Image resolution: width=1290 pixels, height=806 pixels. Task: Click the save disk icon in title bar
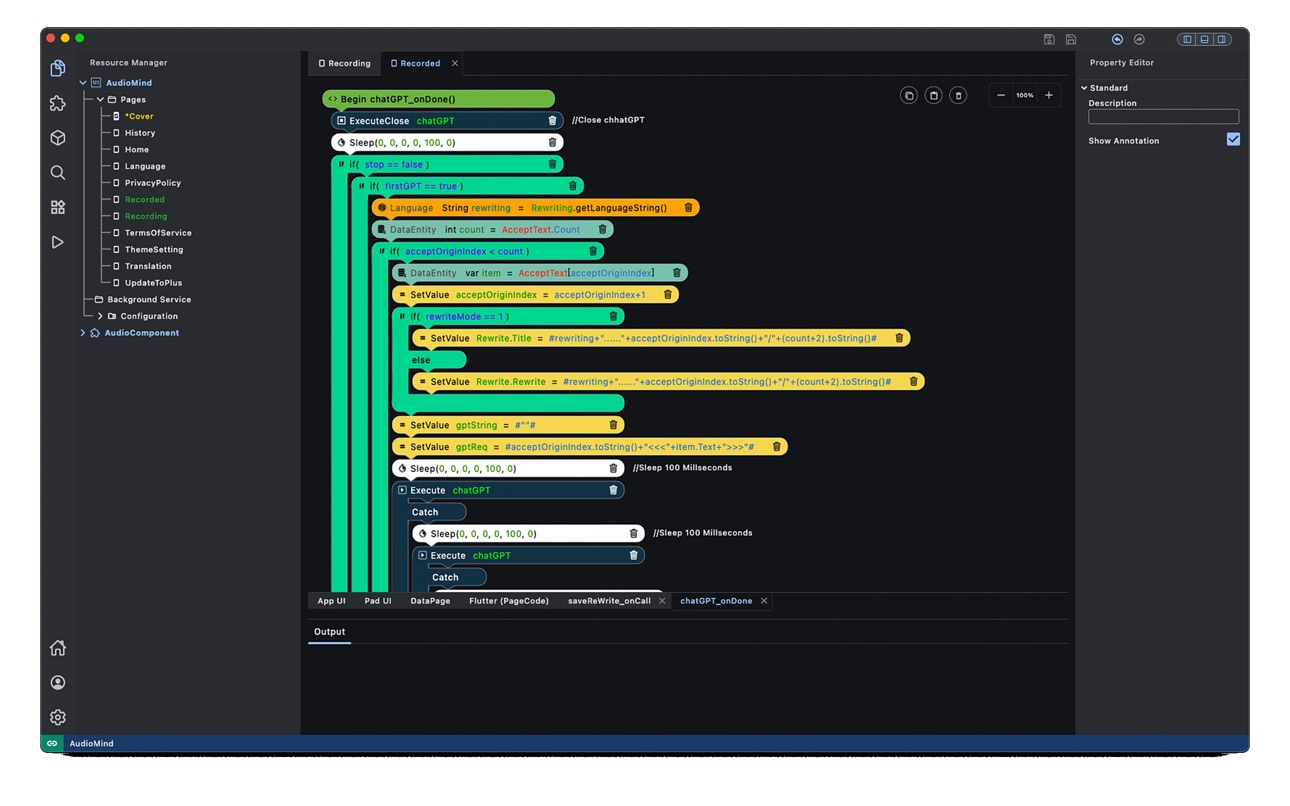click(1071, 39)
